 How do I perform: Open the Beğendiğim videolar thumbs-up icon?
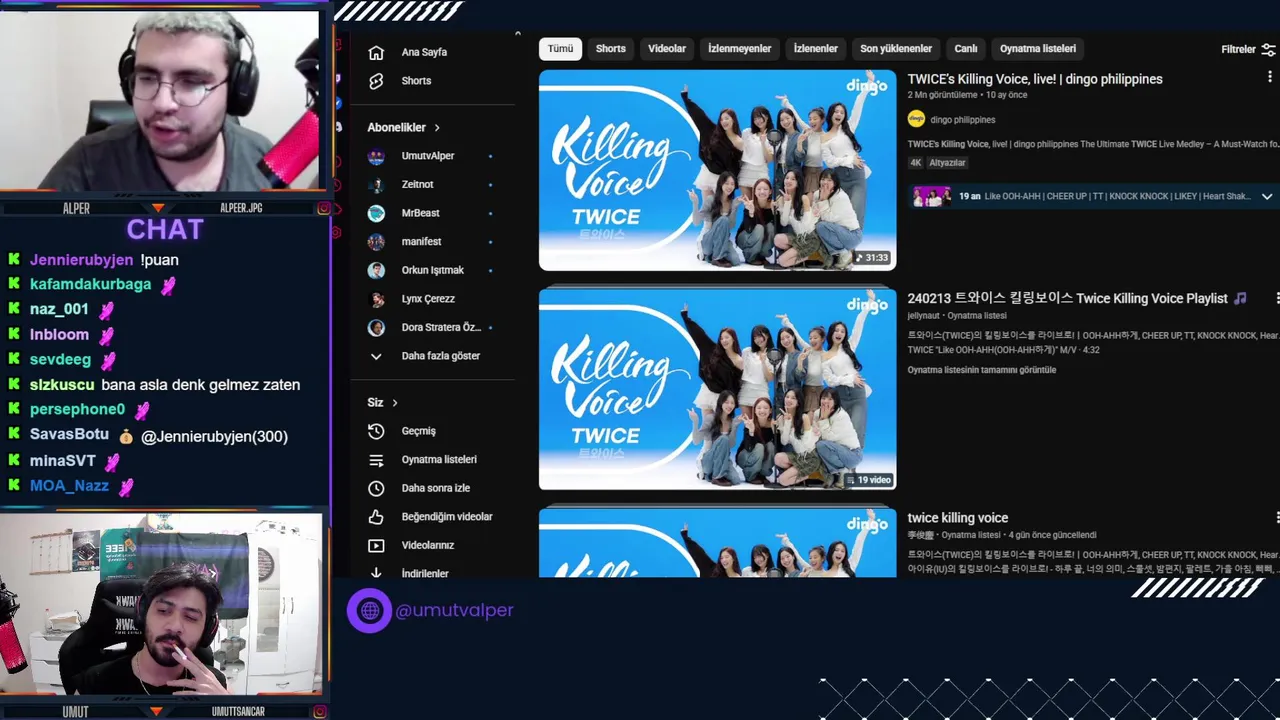(x=376, y=517)
